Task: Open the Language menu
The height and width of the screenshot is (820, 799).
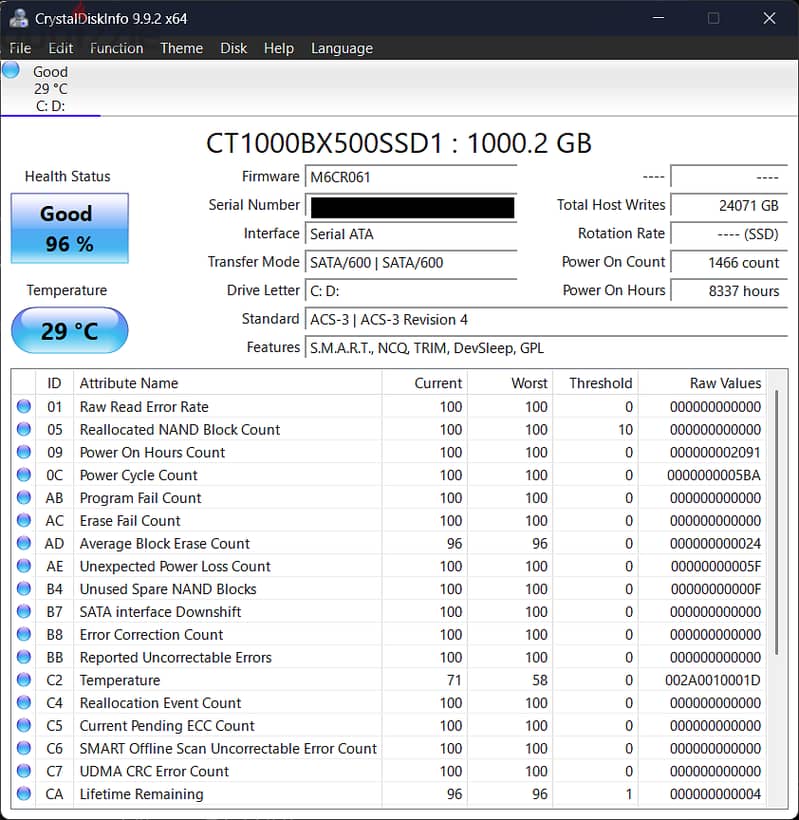Action: [x=342, y=48]
